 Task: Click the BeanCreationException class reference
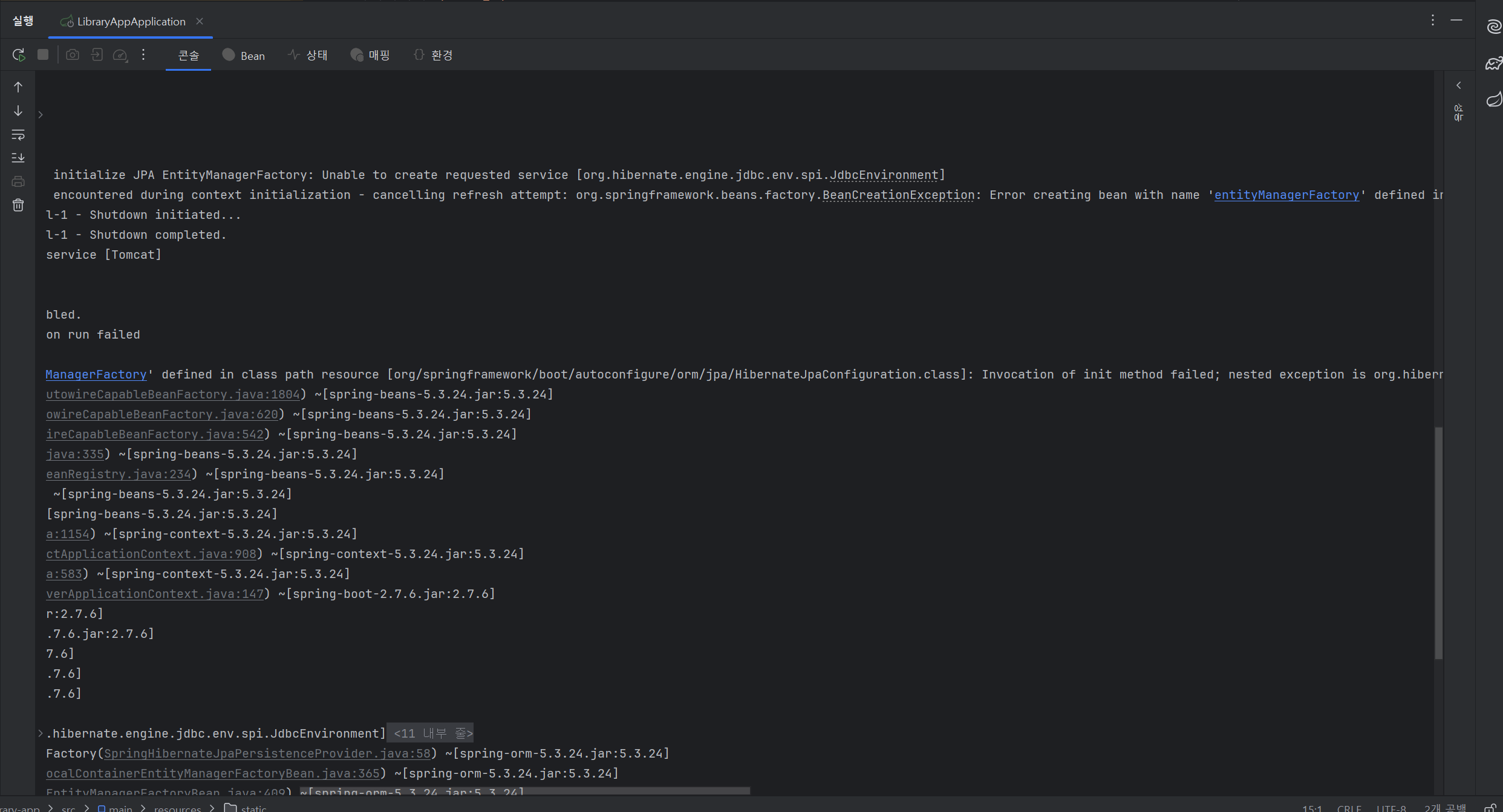pyautogui.click(x=898, y=195)
